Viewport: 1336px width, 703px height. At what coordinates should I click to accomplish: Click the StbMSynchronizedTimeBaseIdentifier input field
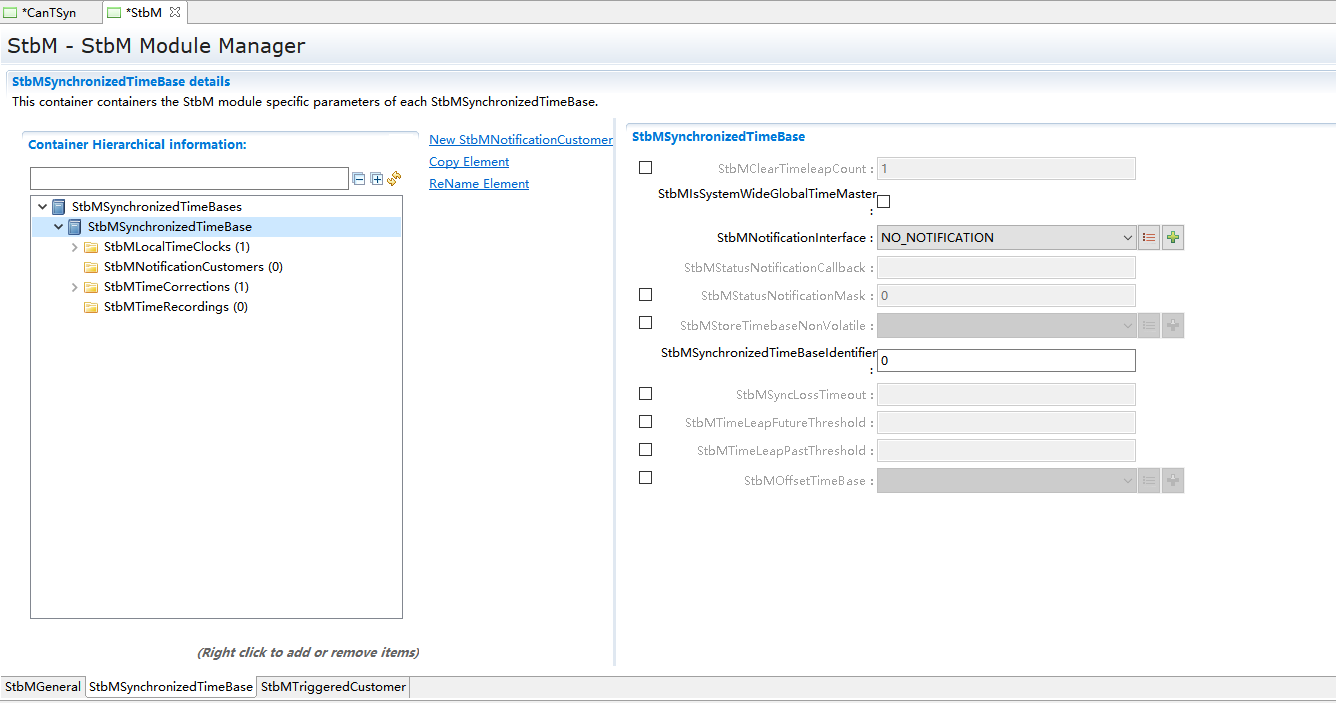click(x=1005, y=360)
